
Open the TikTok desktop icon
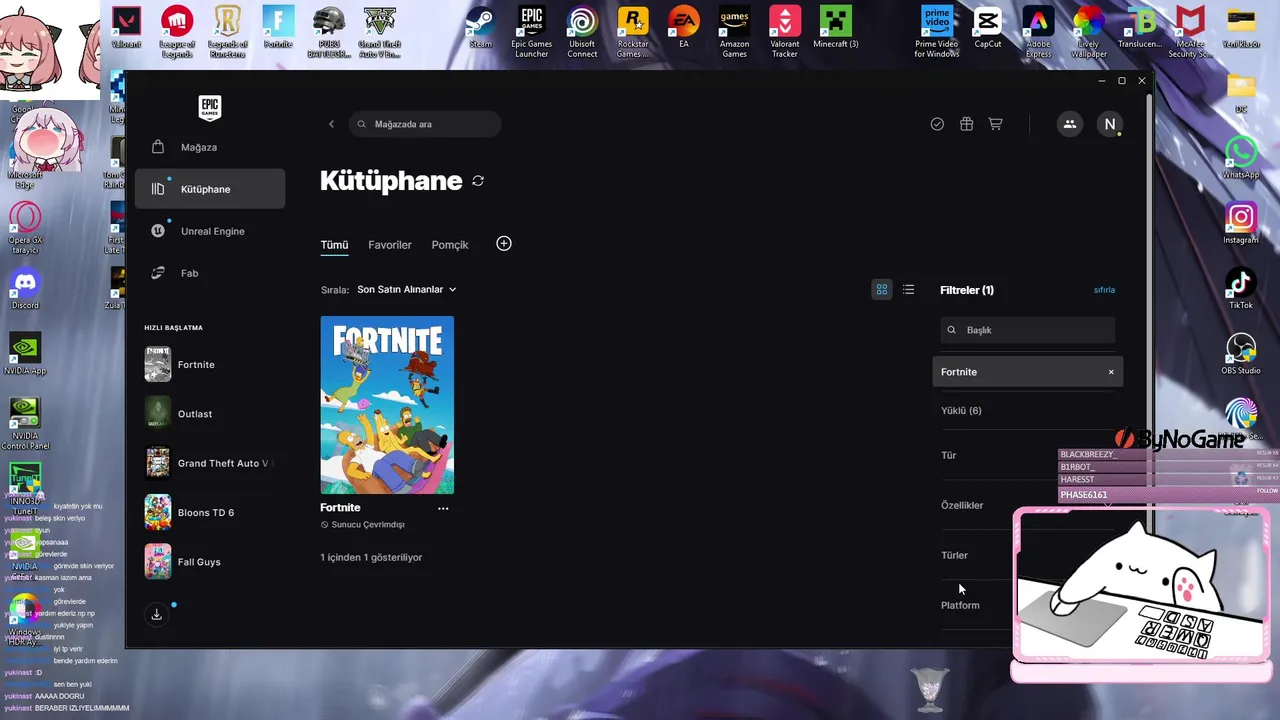(1241, 289)
